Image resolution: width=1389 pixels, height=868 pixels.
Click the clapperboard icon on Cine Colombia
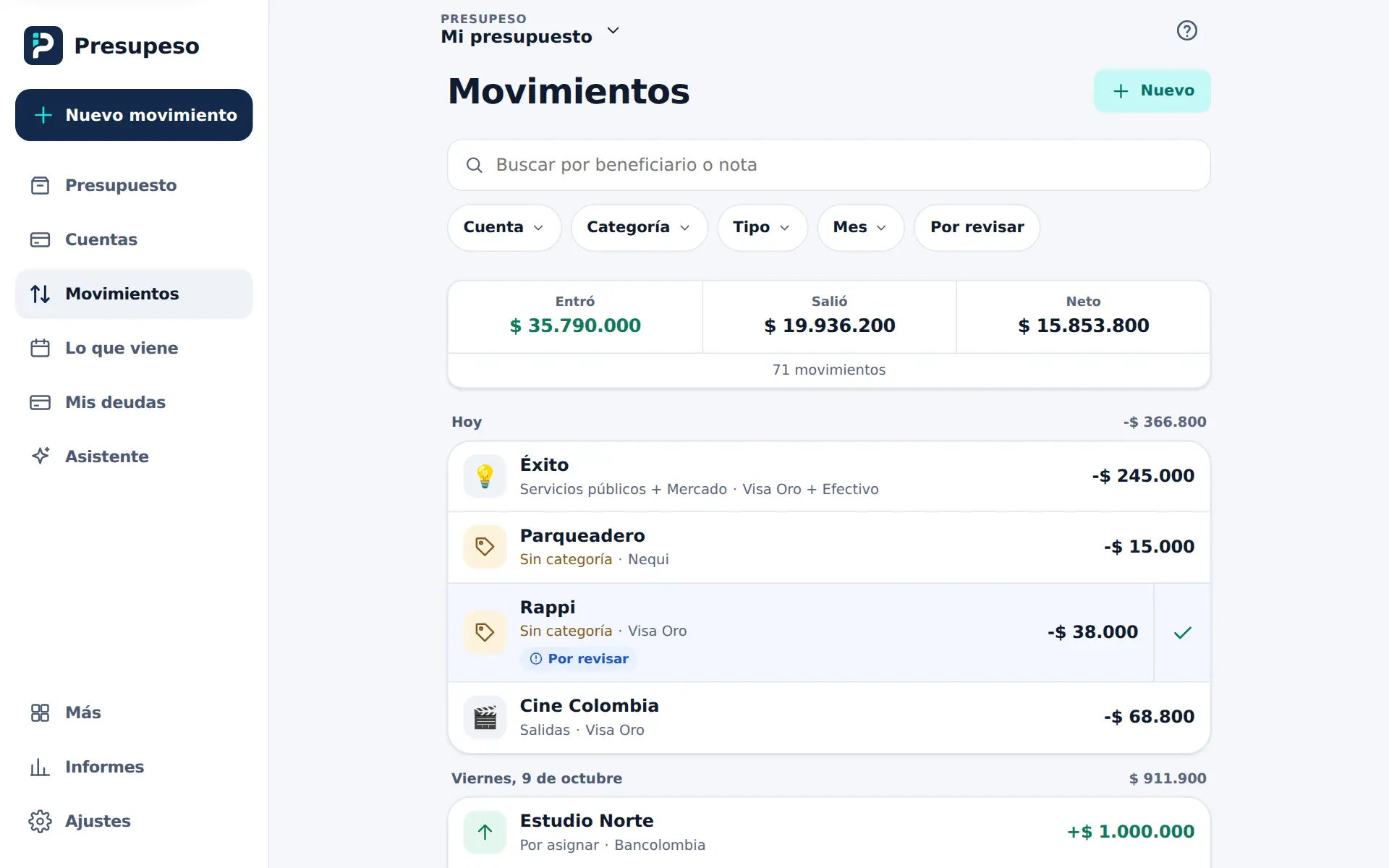pos(485,718)
